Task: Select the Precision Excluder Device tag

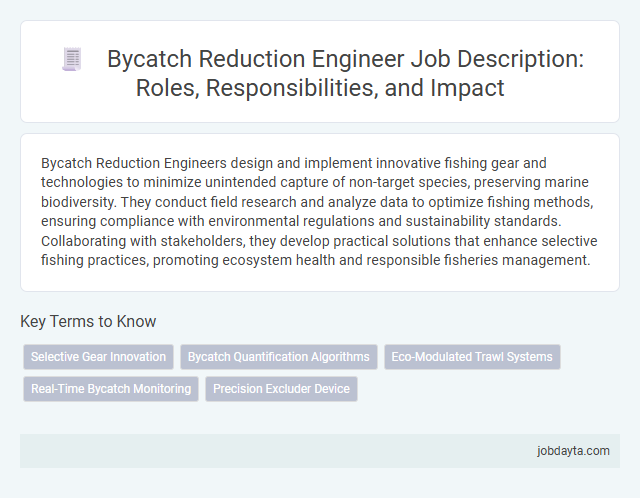Action: 281,389
